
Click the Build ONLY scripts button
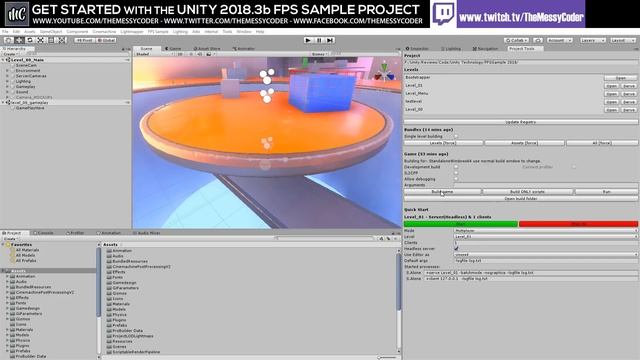click(x=527, y=191)
